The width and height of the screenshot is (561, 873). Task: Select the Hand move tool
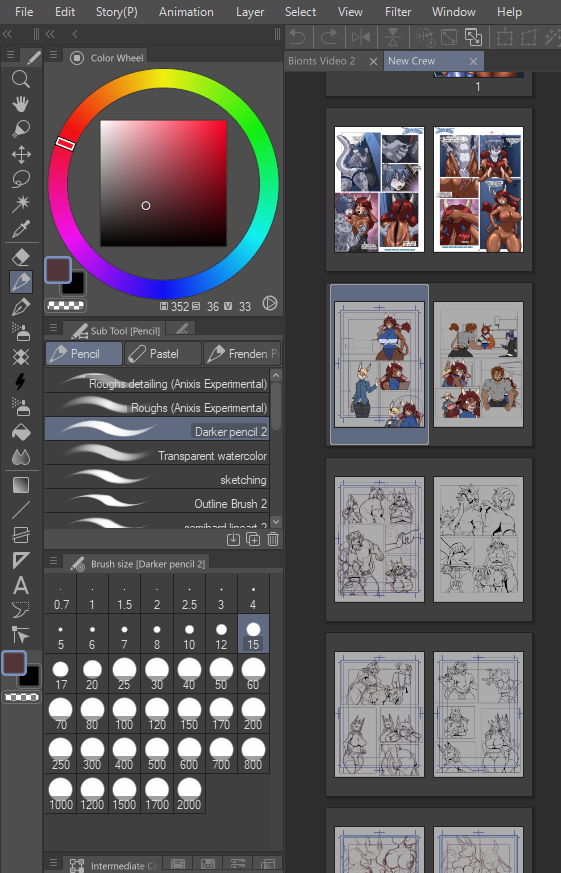(21, 104)
